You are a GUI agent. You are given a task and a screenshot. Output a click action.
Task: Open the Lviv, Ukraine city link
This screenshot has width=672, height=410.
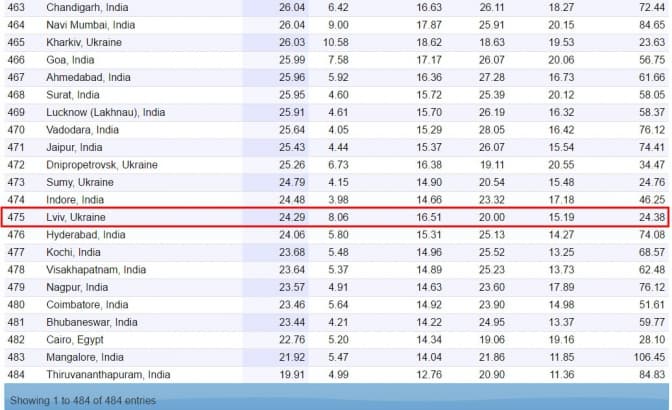point(76,217)
